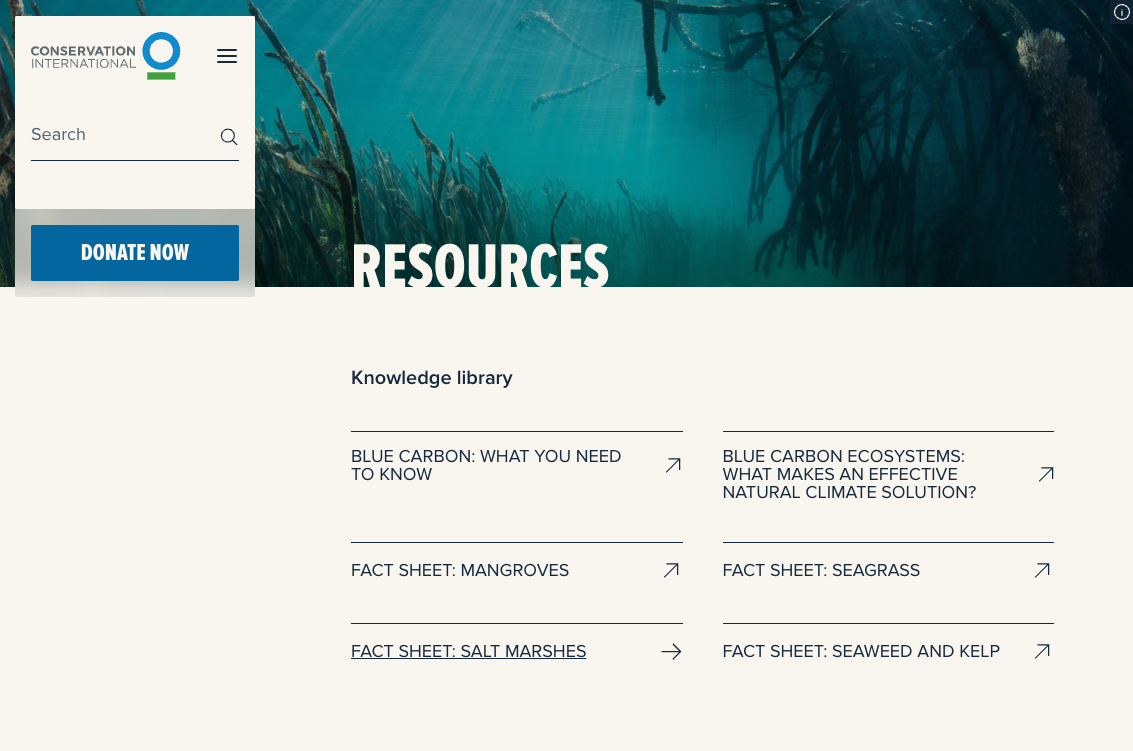This screenshot has width=1133, height=751.
Task: Click the arrow icon beside Fact Sheet: Seaweed and Kelp
Action: pos(1042,651)
